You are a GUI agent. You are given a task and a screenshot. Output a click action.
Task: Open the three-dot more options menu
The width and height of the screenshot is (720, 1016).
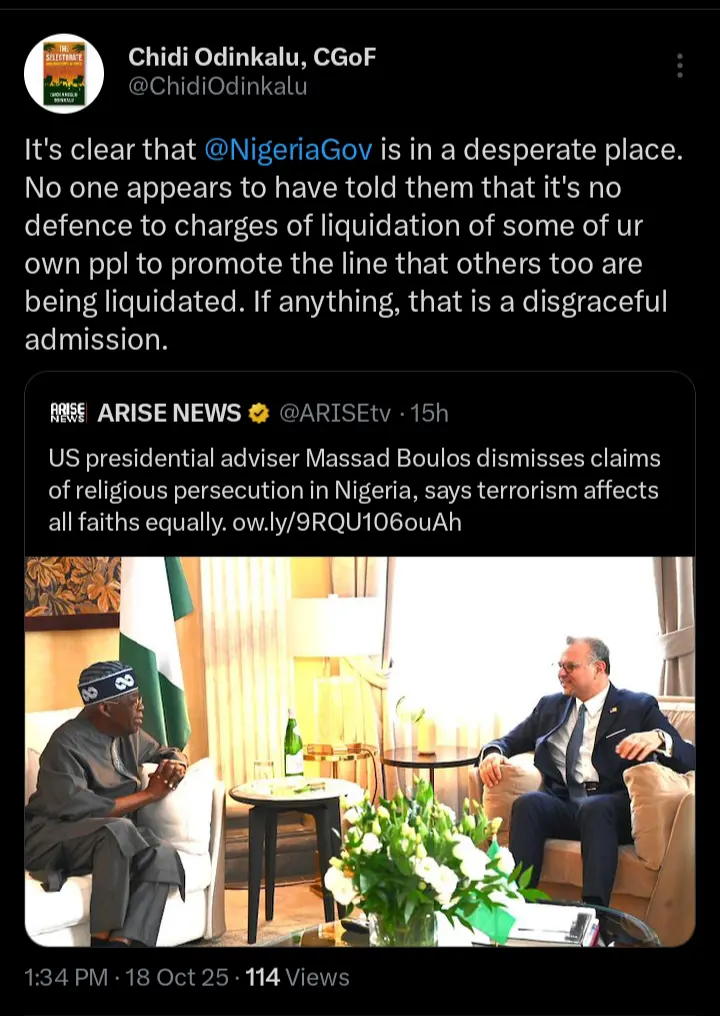point(680,66)
